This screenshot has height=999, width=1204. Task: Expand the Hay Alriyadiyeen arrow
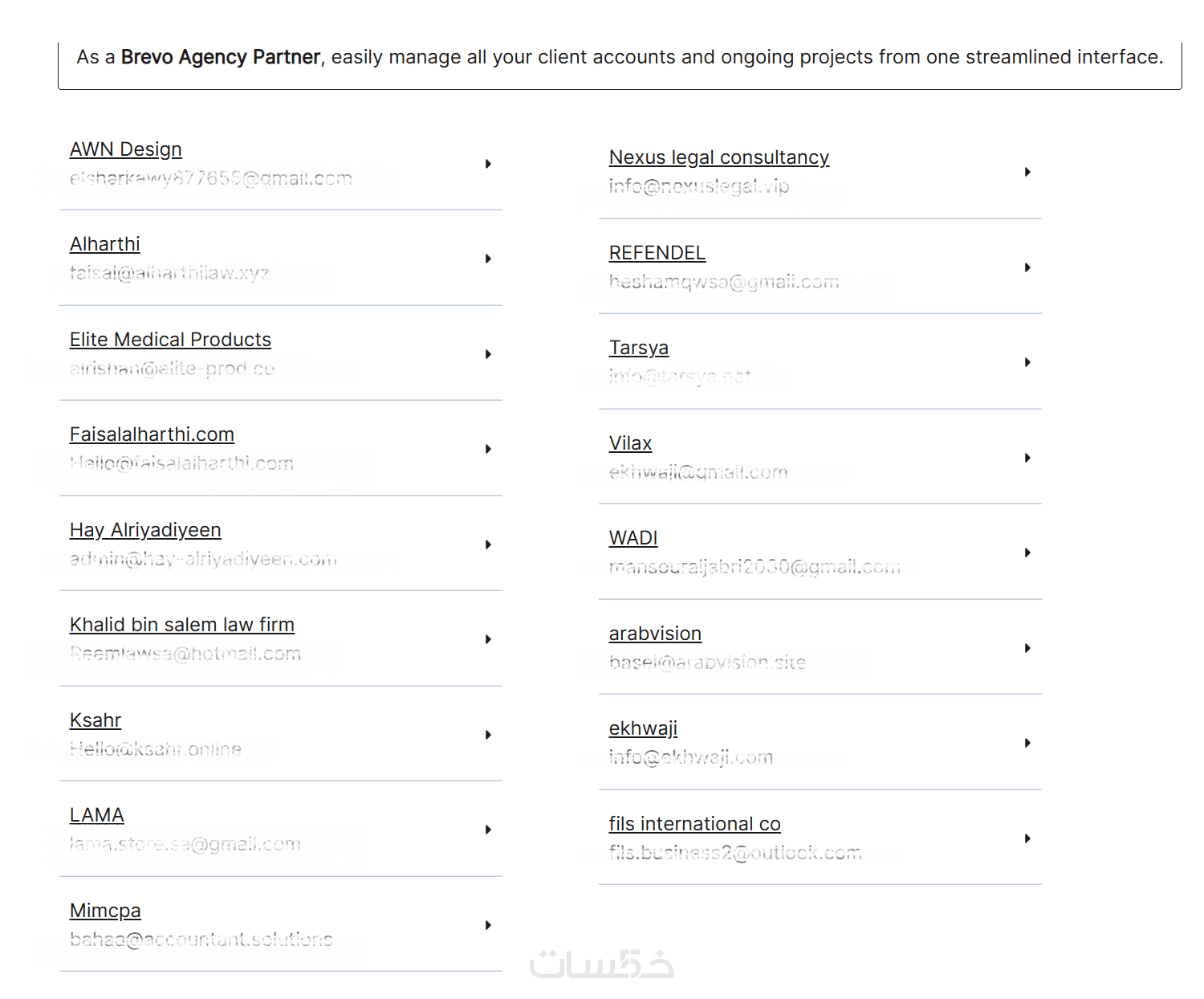[x=488, y=544]
